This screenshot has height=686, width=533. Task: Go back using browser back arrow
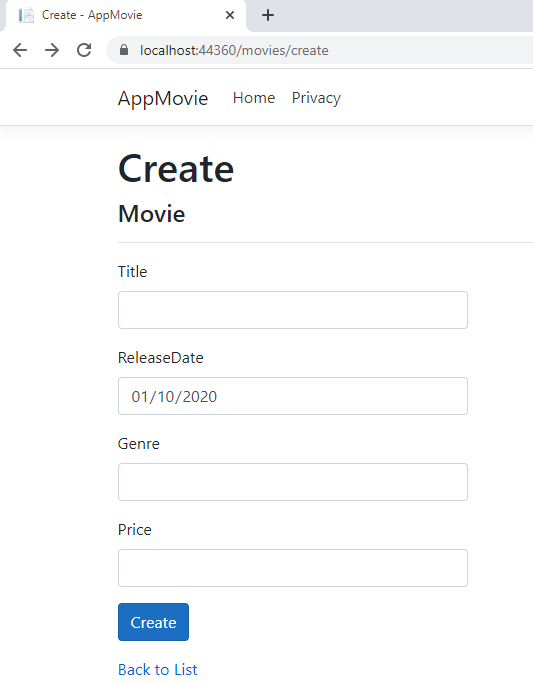(20, 50)
